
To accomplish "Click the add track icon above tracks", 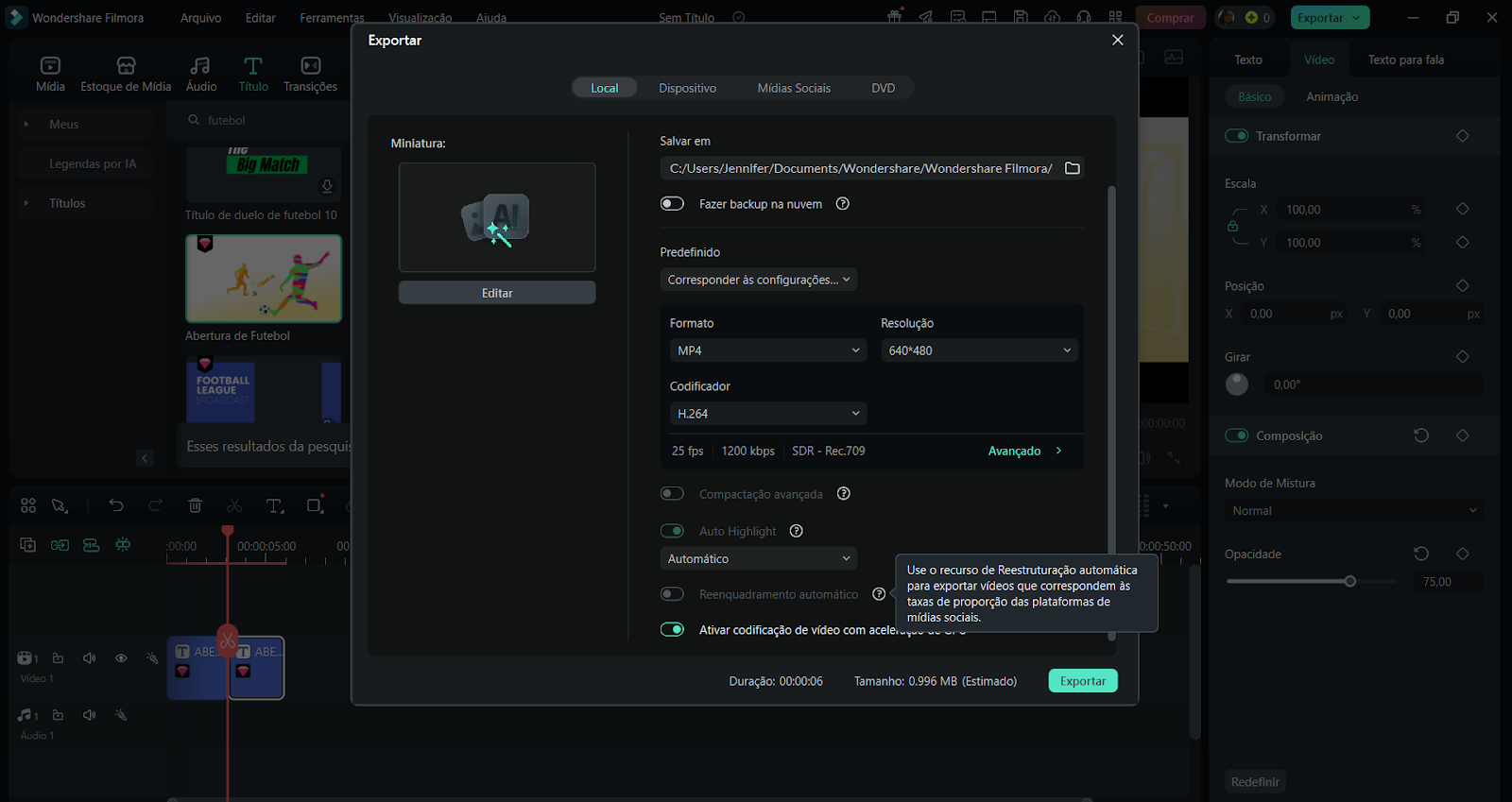I will (27, 545).
